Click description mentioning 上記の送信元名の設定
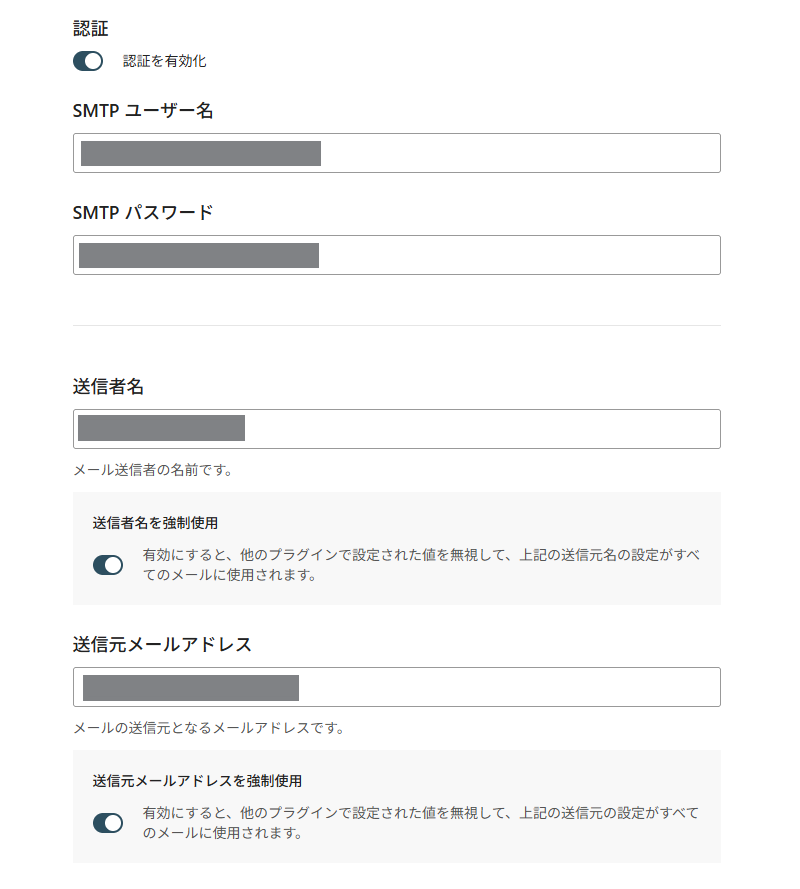 click(x=421, y=565)
